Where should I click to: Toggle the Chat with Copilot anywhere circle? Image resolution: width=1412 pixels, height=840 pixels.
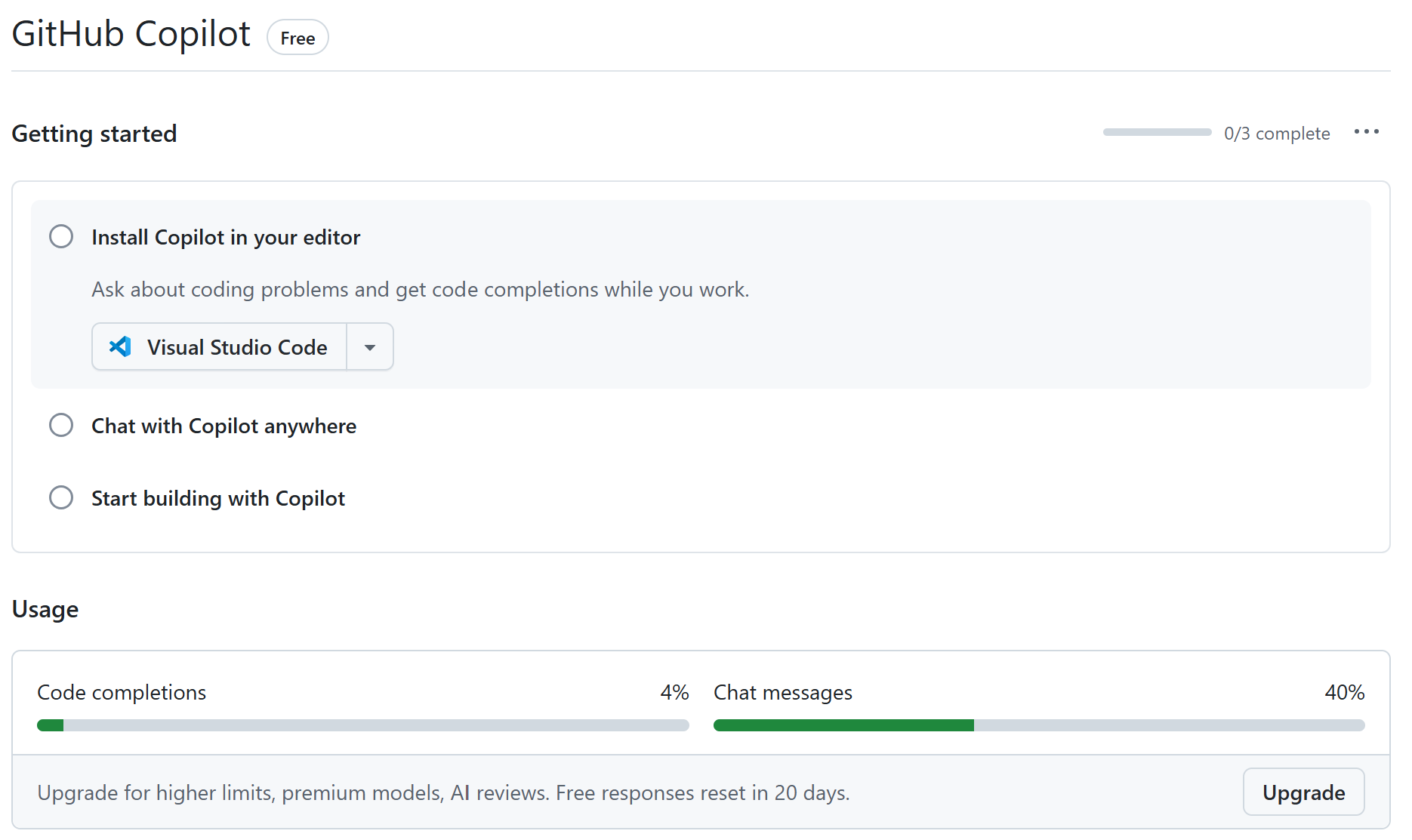pos(61,426)
